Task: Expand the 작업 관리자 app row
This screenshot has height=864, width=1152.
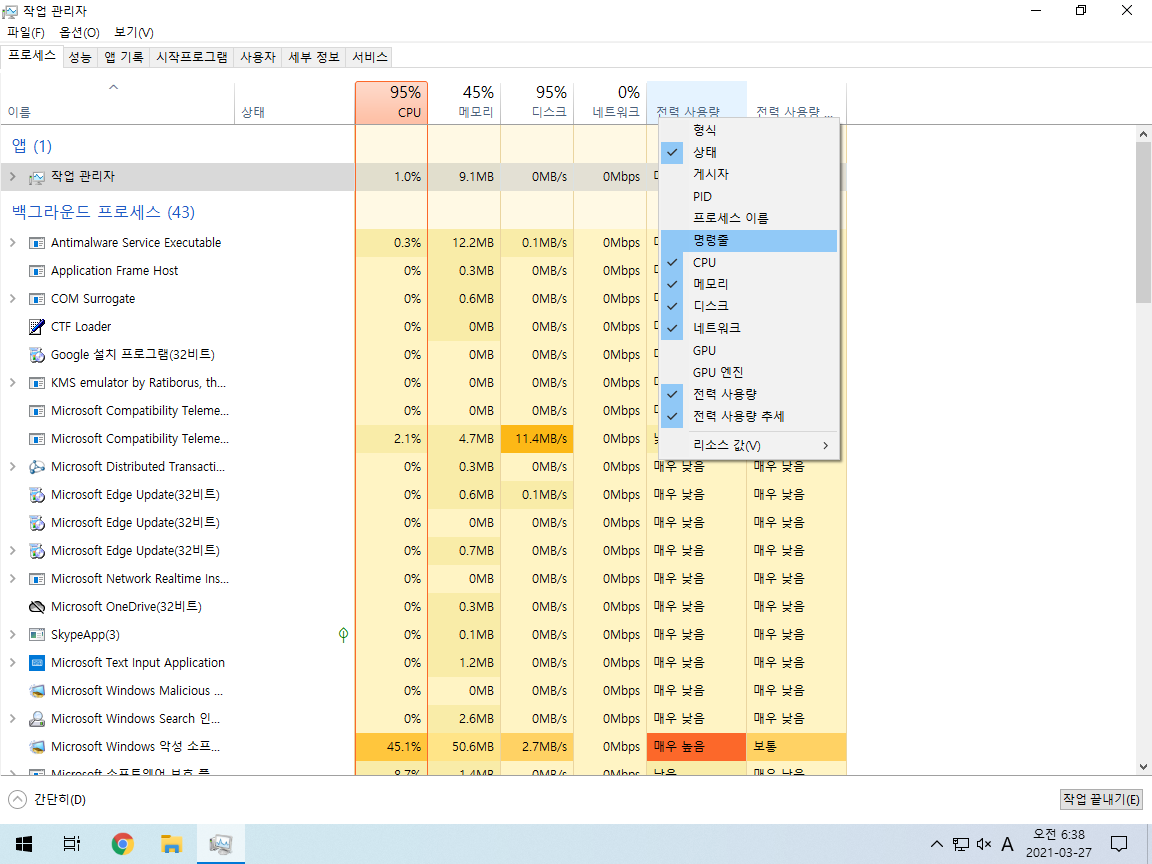Action: 12,177
